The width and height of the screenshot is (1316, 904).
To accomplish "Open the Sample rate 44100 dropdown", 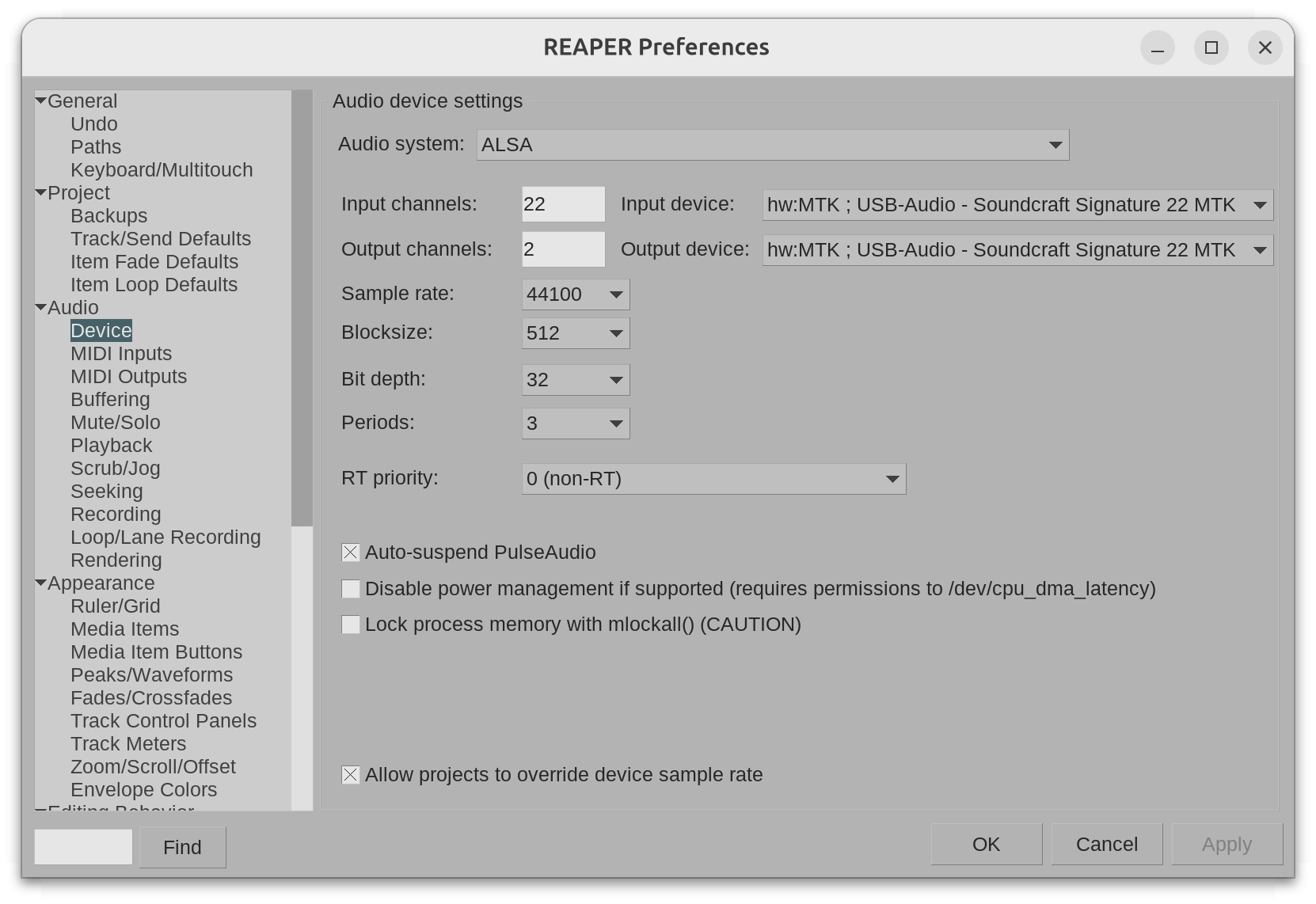I will [x=576, y=294].
